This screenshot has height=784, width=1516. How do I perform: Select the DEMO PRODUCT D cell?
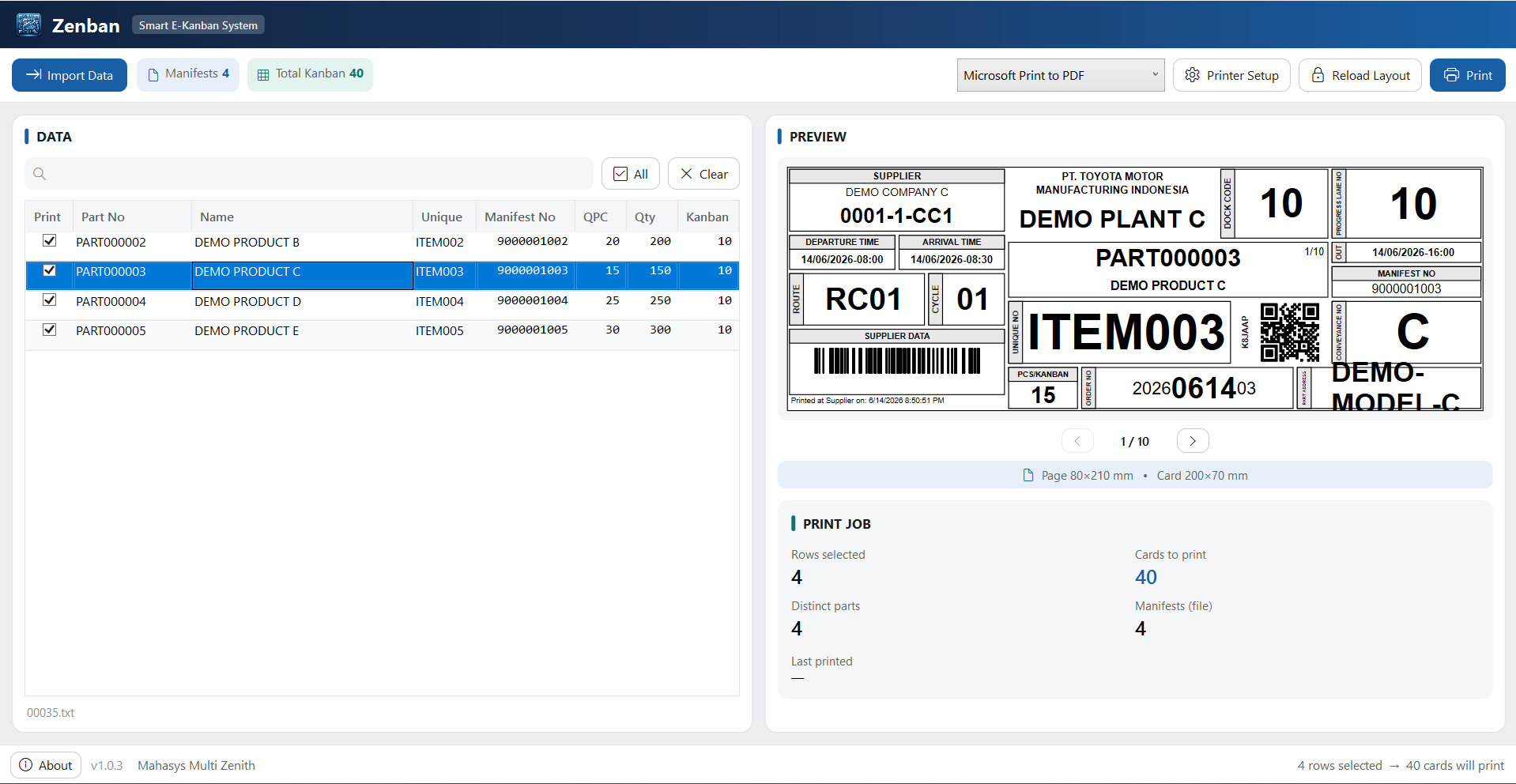pos(302,301)
